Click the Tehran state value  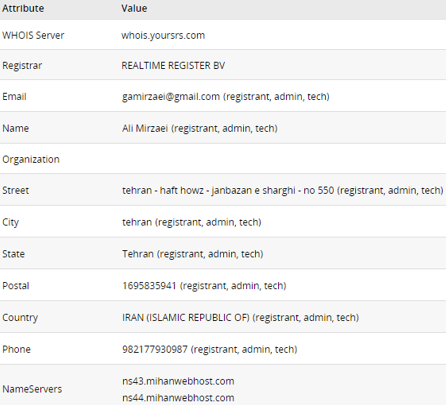(x=138, y=254)
